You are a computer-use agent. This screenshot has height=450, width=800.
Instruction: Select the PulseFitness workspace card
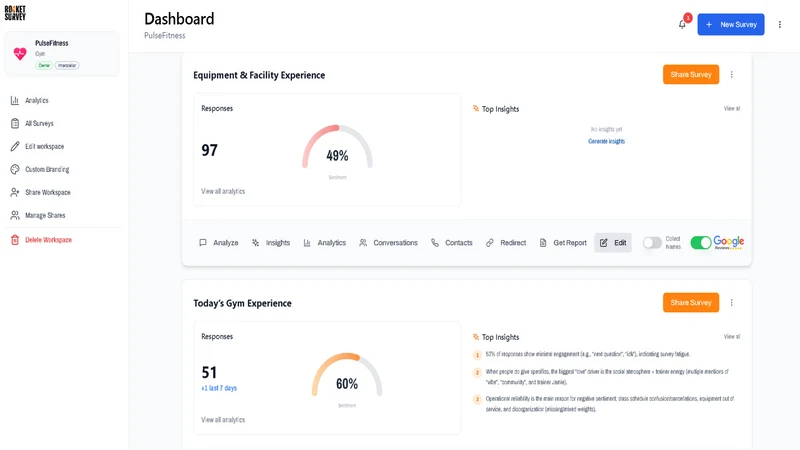[62, 54]
